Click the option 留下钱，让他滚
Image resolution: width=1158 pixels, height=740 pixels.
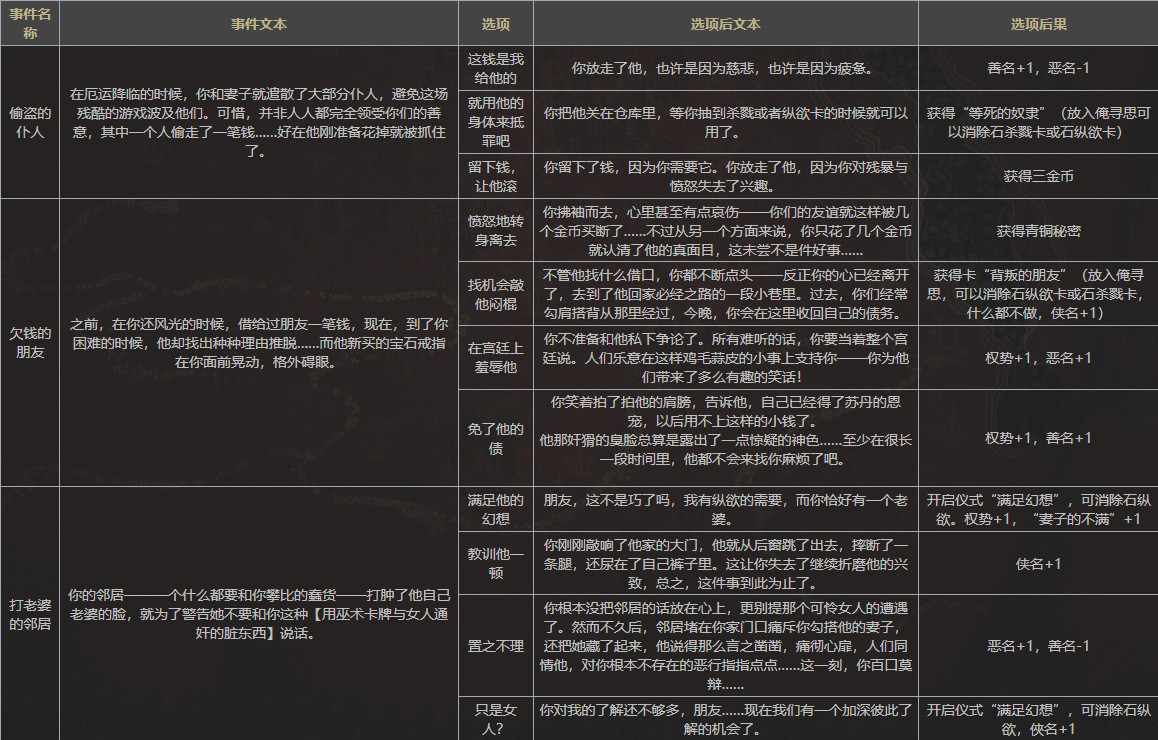pos(495,176)
